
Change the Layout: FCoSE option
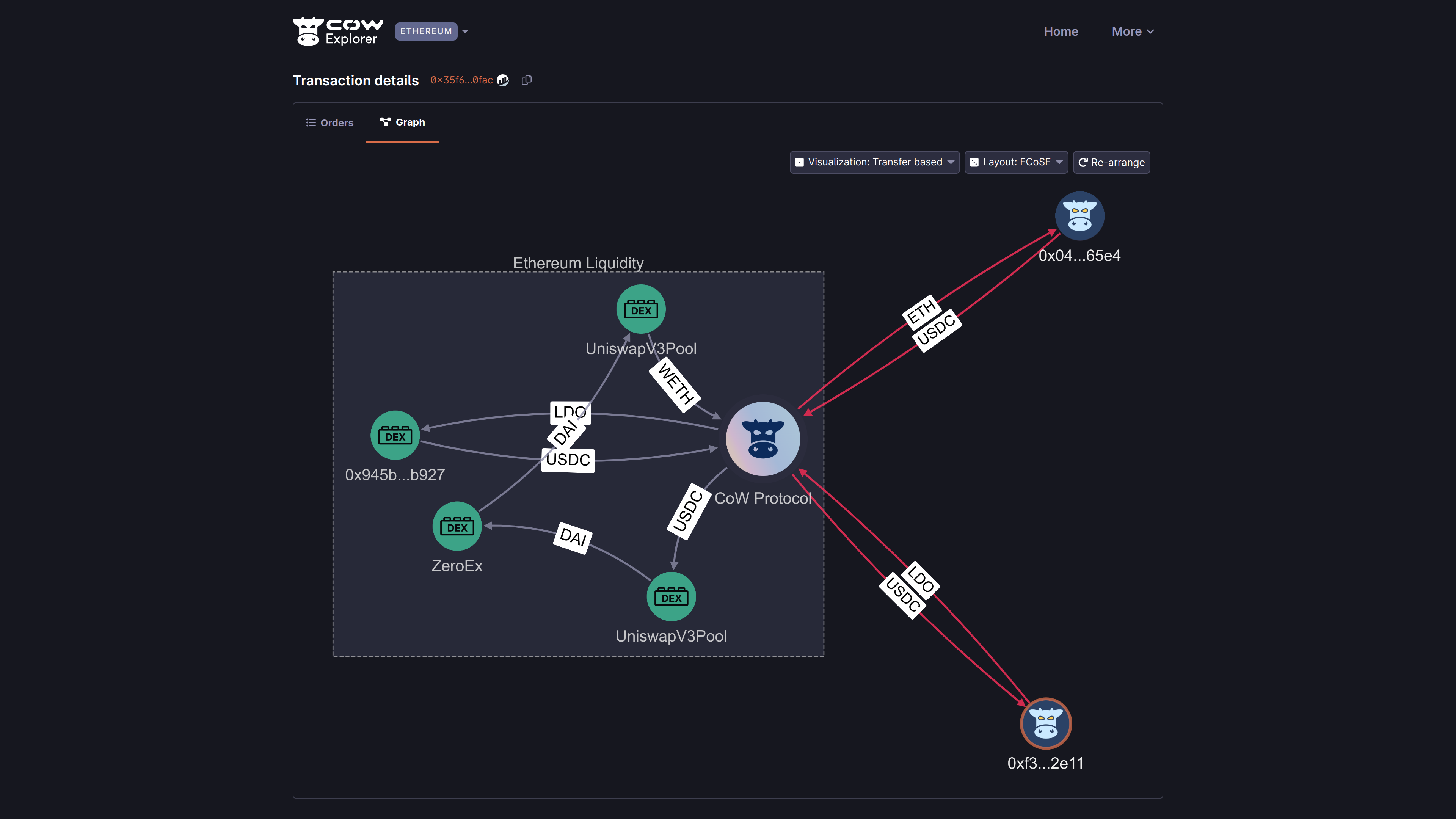(1016, 162)
